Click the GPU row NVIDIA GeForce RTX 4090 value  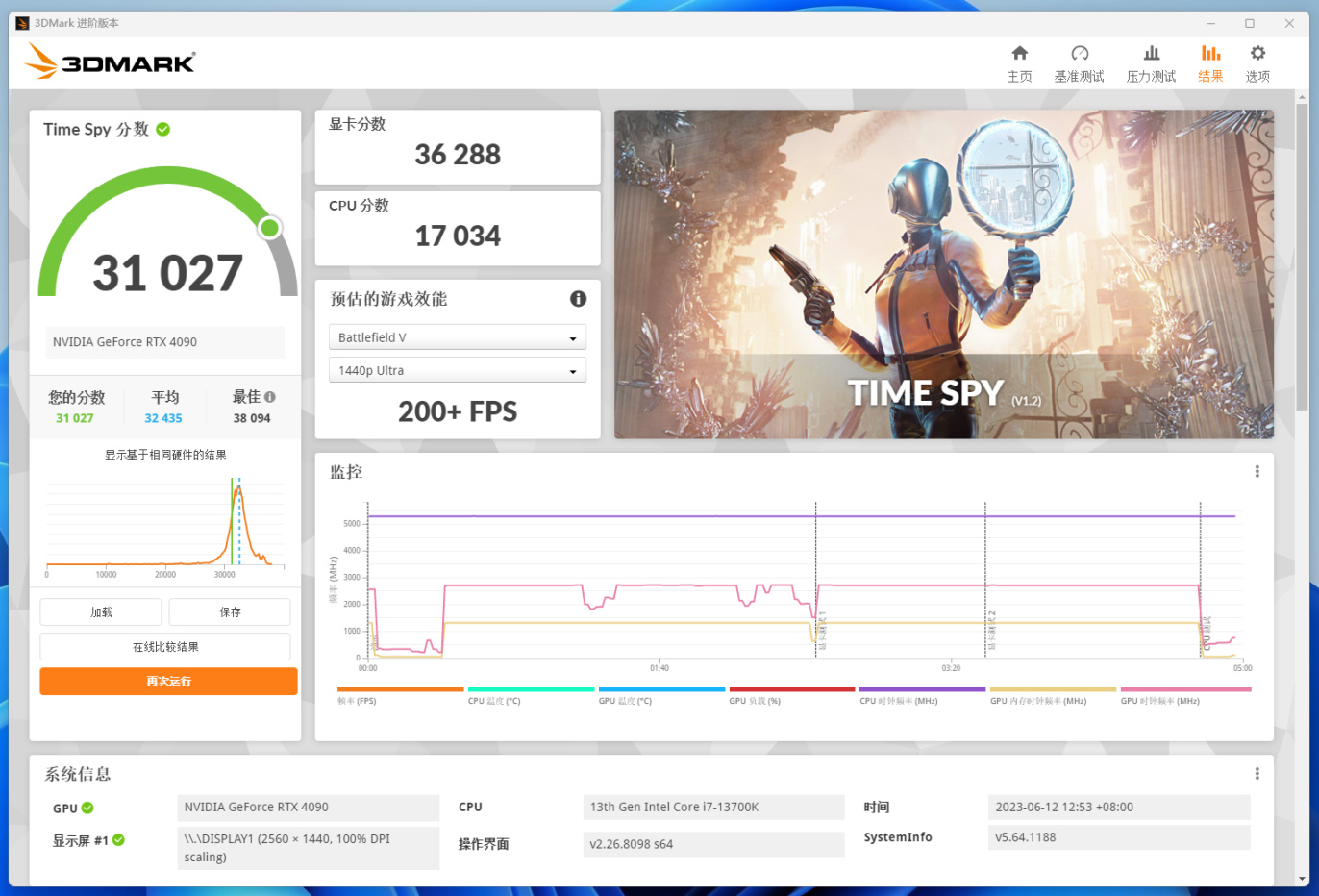tap(308, 808)
